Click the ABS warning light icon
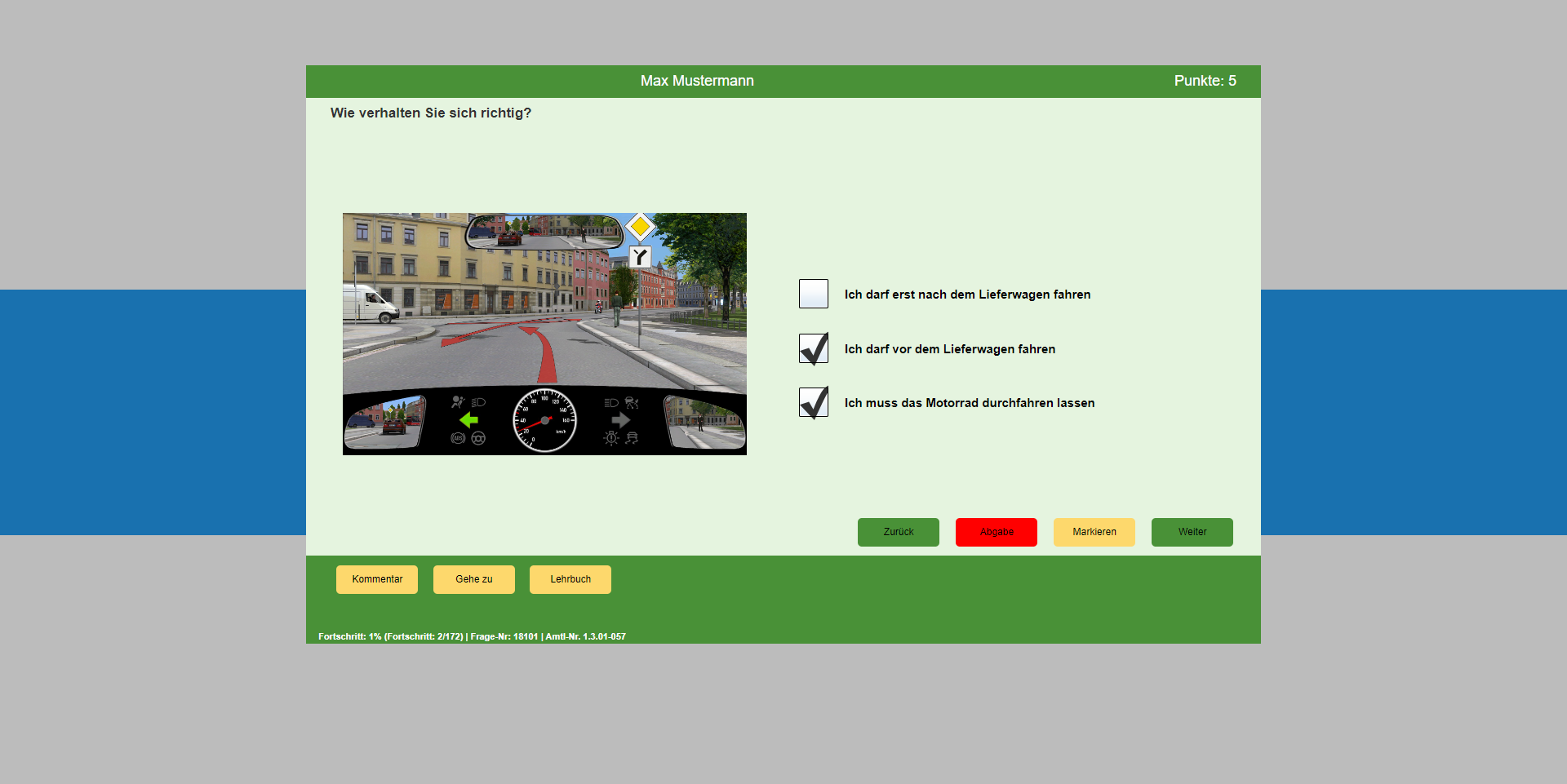This screenshot has height=784, width=1567. [x=458, y=439]
